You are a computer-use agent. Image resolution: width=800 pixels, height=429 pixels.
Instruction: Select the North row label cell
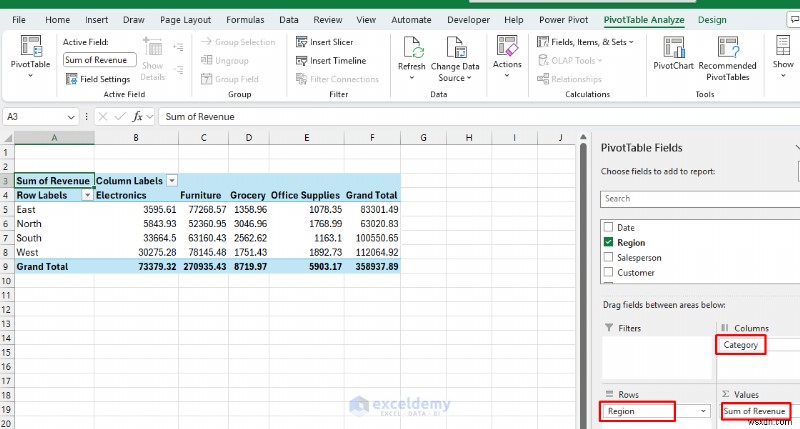(x=54, y=224)
